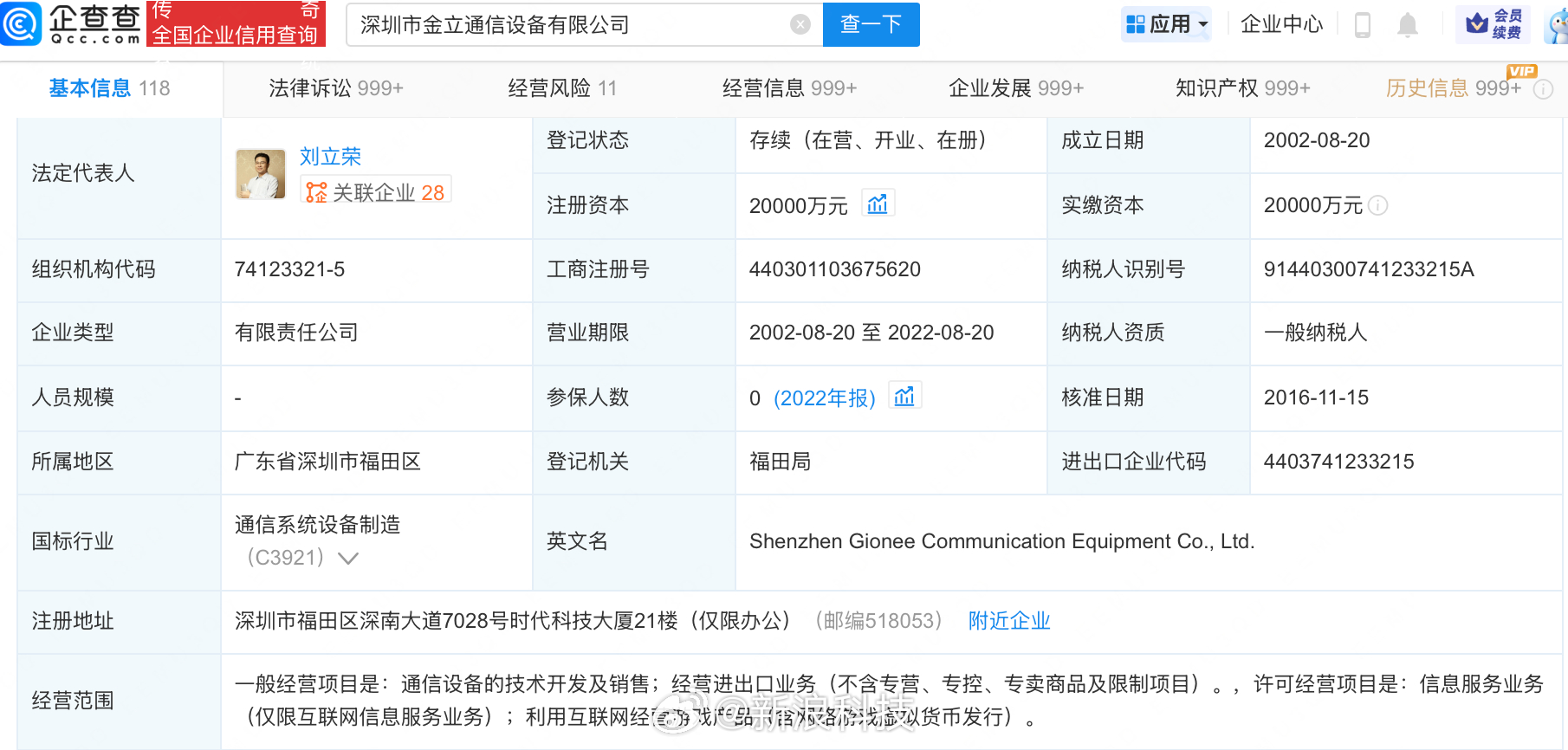Switch to the 知识产权 tab
The height and width of the screenshot is (750, 1568).
(x=1243, y=88)
